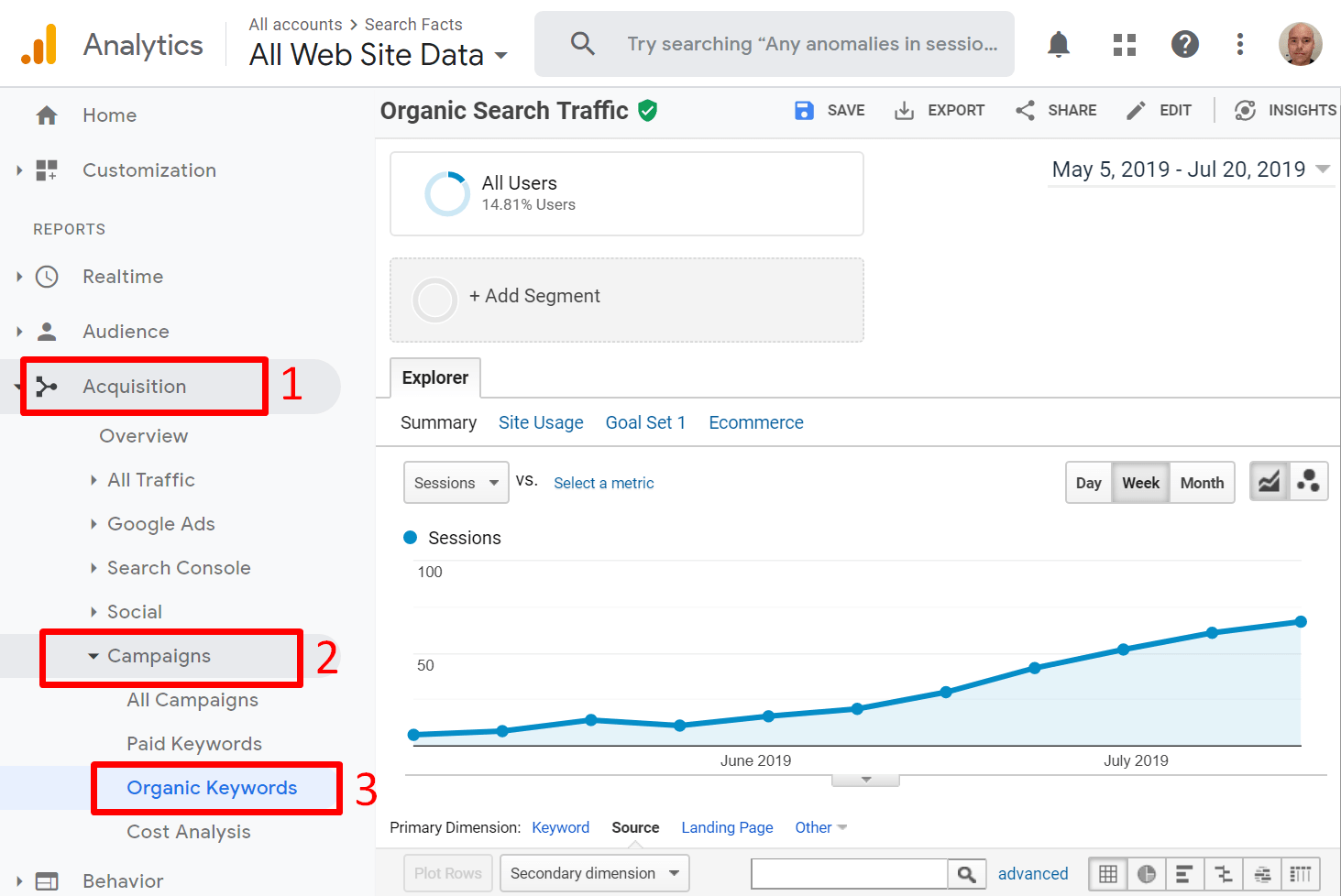Switch to Ecommerce tab
The width and height of the screenshot is (1341, 896).
pyautogui.click(x=756, y=422)
